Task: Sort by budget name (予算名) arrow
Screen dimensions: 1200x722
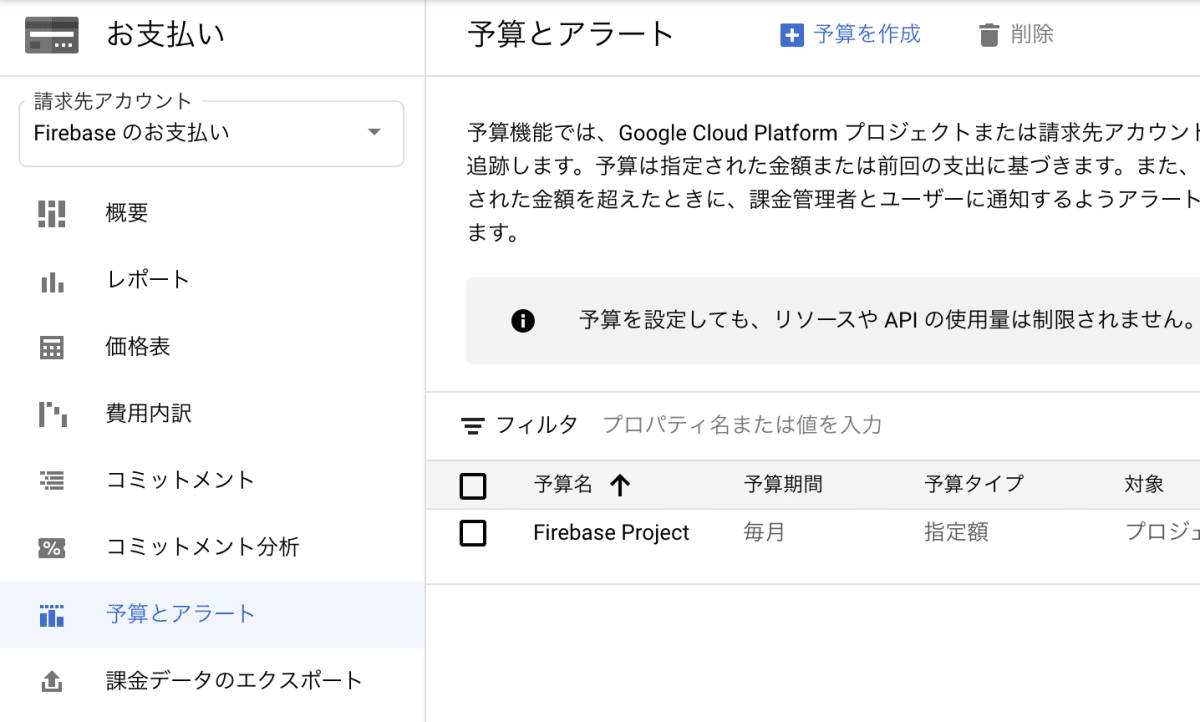Action: click(x=620, y=486)
